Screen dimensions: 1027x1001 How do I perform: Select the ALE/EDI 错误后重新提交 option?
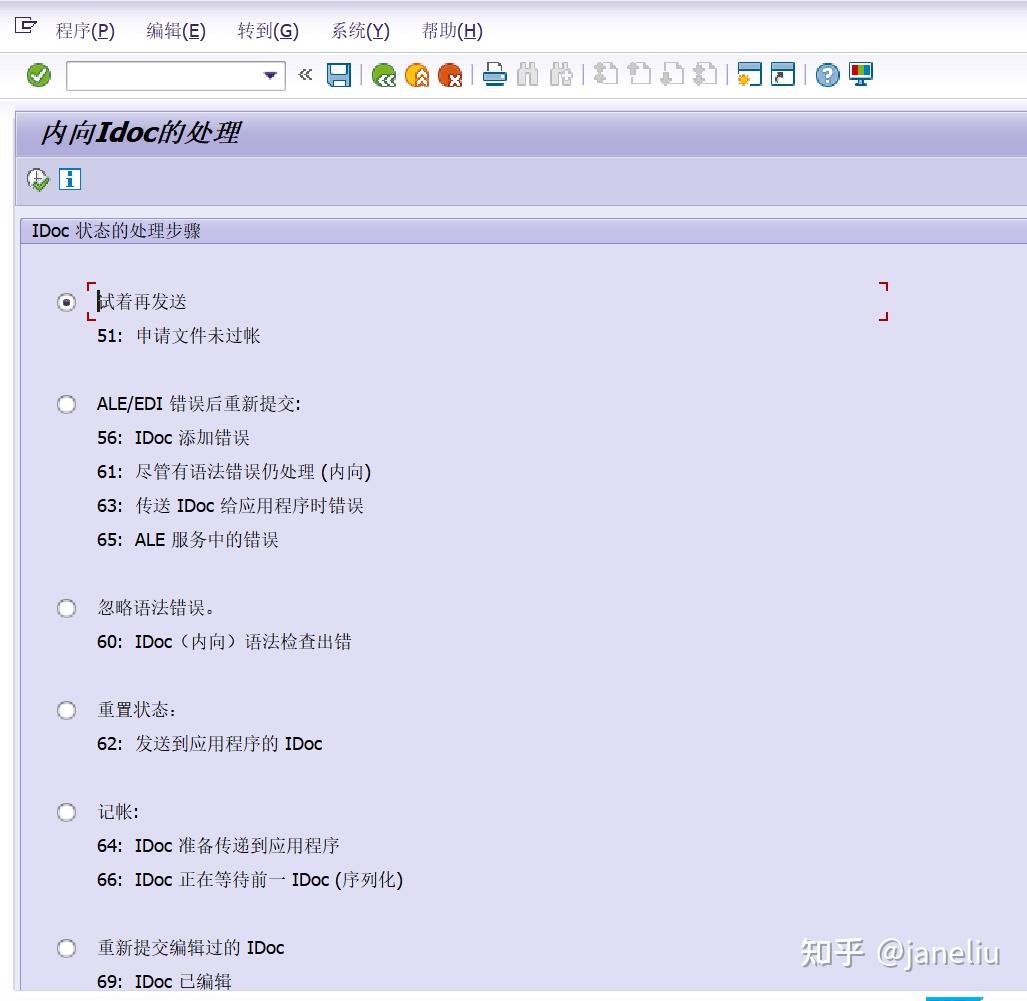(x=66, y=404)
